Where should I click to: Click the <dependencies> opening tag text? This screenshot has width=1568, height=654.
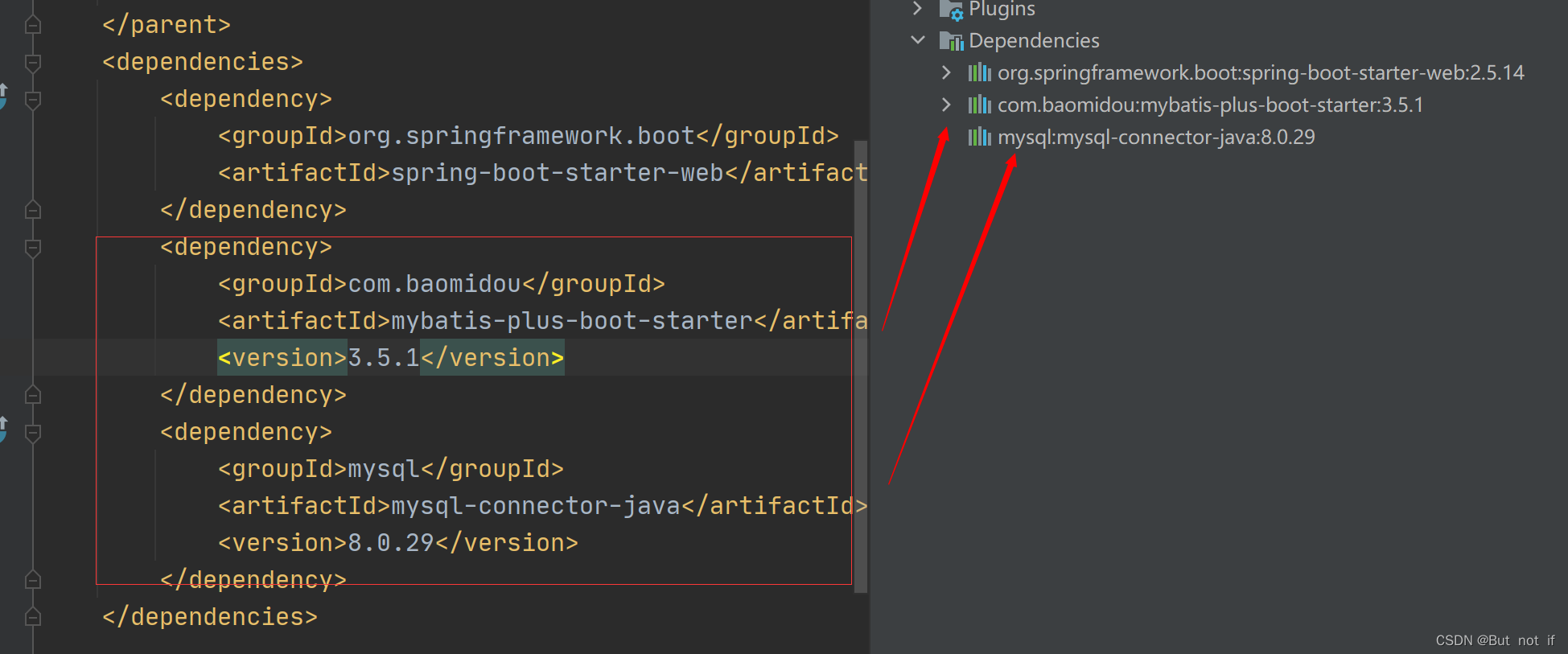tap(203, 62)
